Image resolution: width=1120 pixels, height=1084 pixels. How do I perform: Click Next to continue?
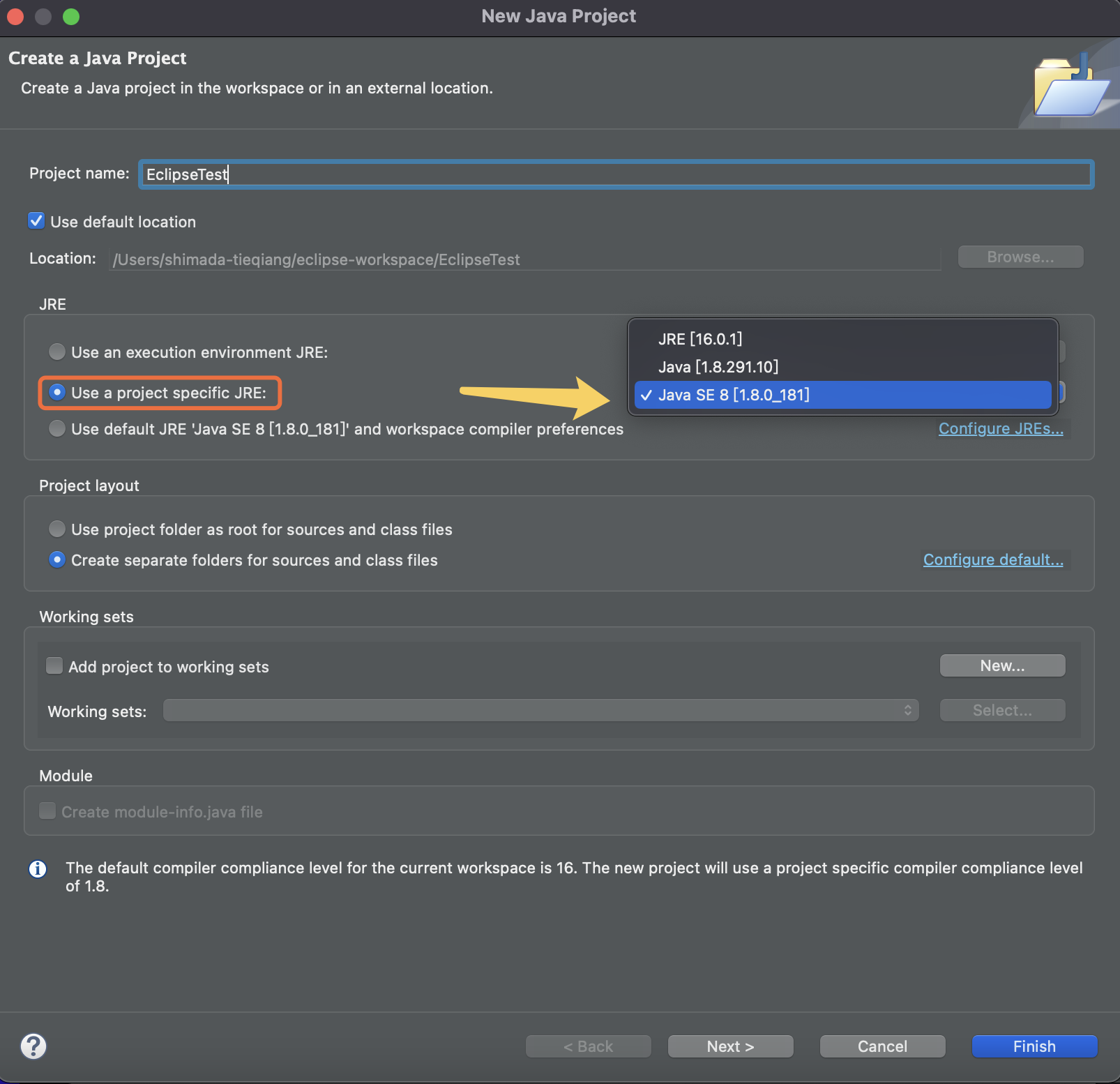(729, 1046)
